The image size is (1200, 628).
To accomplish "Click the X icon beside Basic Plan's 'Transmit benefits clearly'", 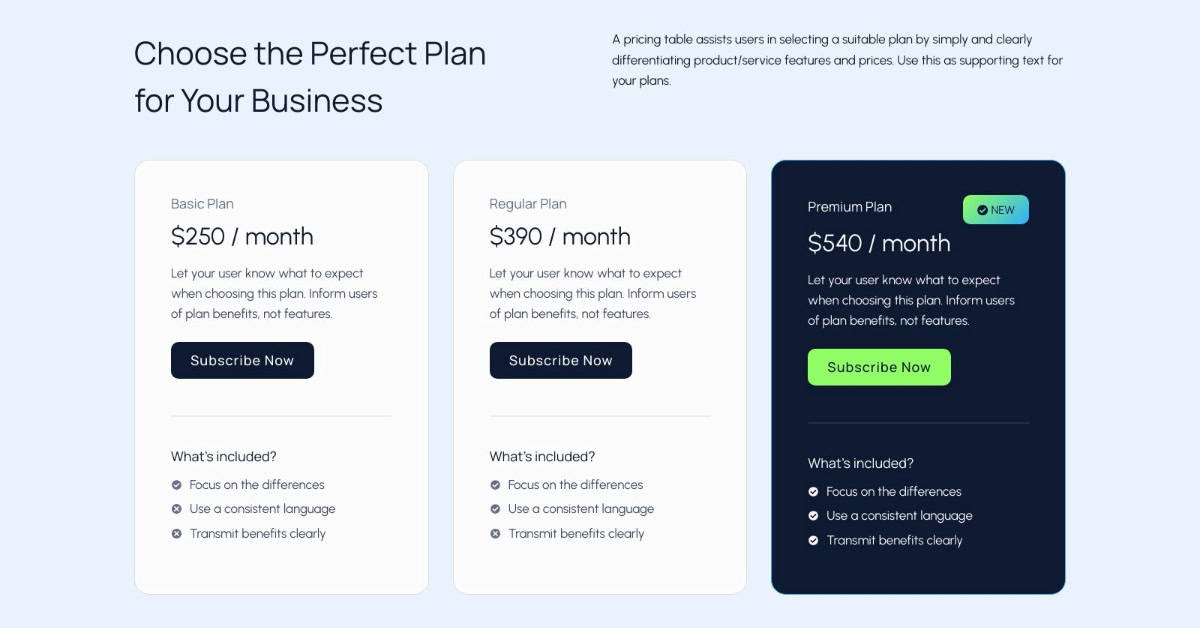I will [x=177, y=534].
